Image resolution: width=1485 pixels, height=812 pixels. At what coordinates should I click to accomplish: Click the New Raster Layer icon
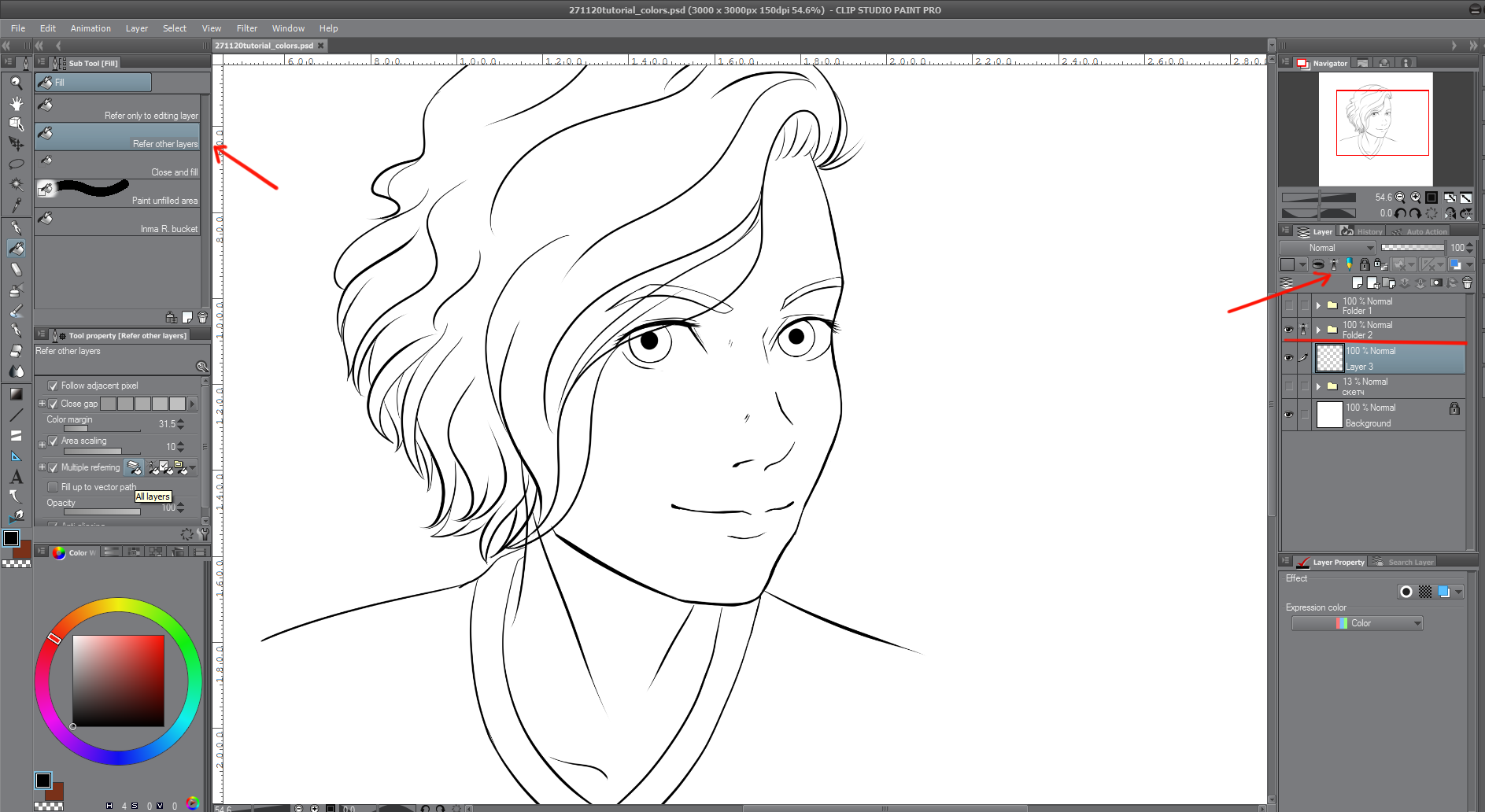tap(1357, 282)
